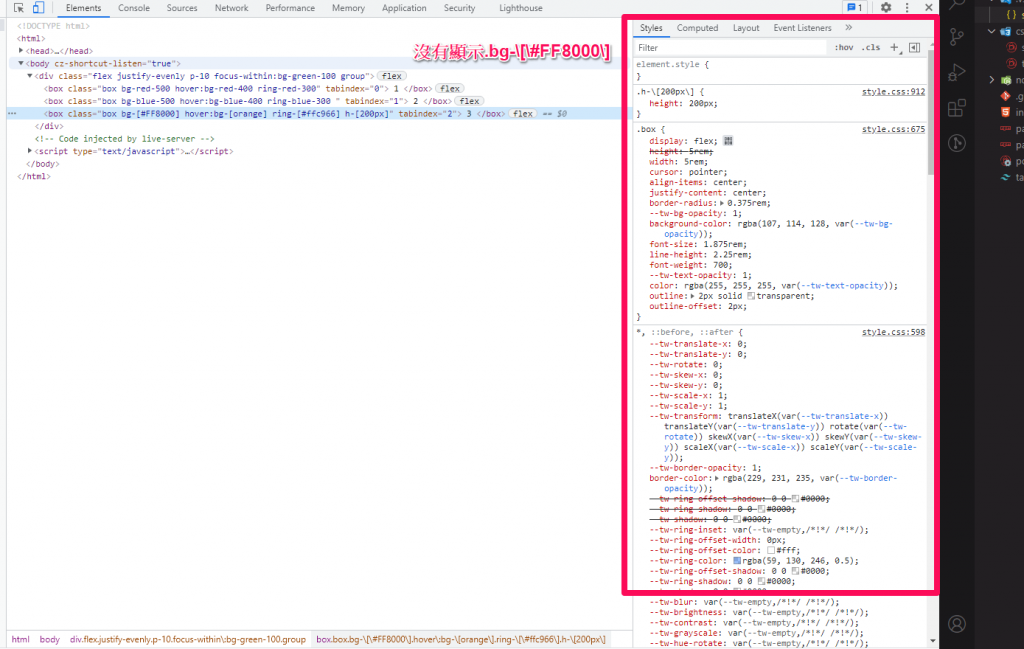Open the style.css:675 source link

893,129
